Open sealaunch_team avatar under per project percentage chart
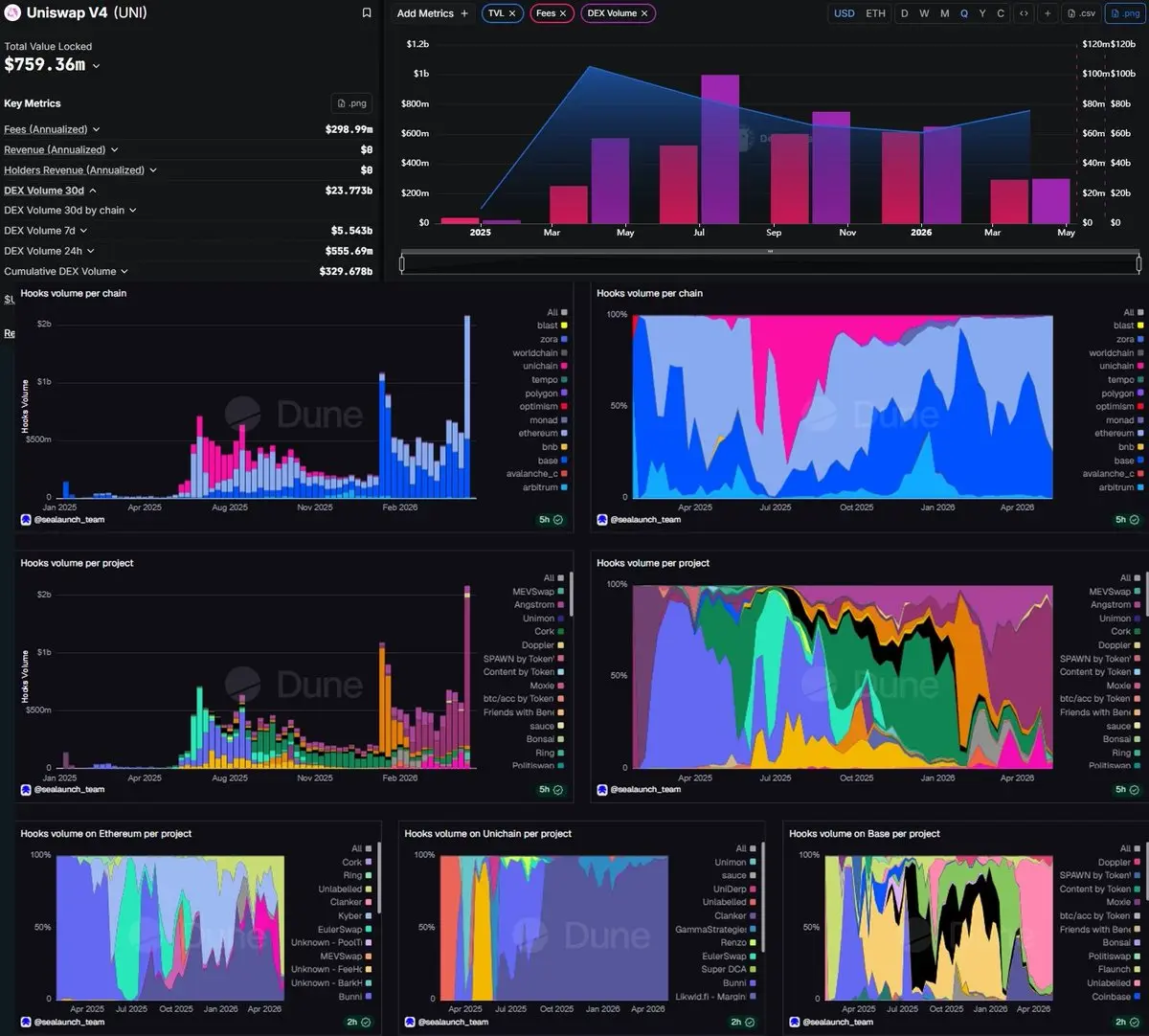The height and width of the screenshot is (1036, 1149). 602,790
